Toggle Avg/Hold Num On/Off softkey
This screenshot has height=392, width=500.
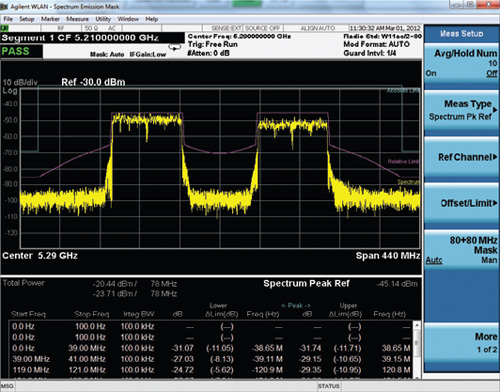tap(462, 63)
